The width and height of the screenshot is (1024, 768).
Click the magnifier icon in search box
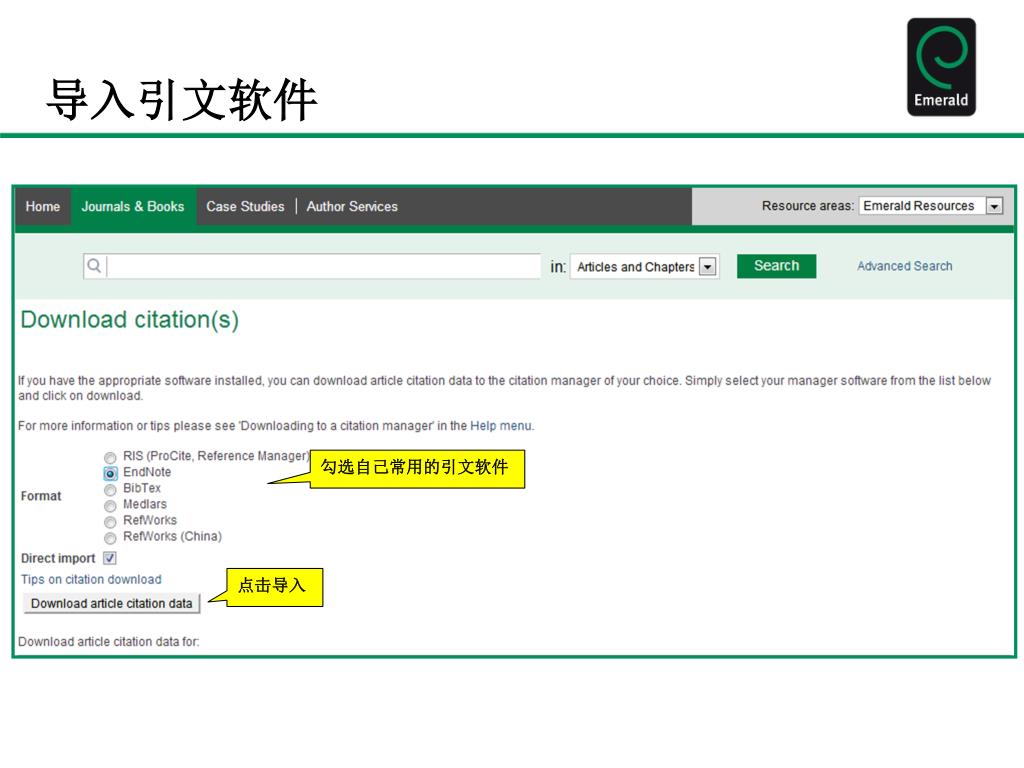94,266
